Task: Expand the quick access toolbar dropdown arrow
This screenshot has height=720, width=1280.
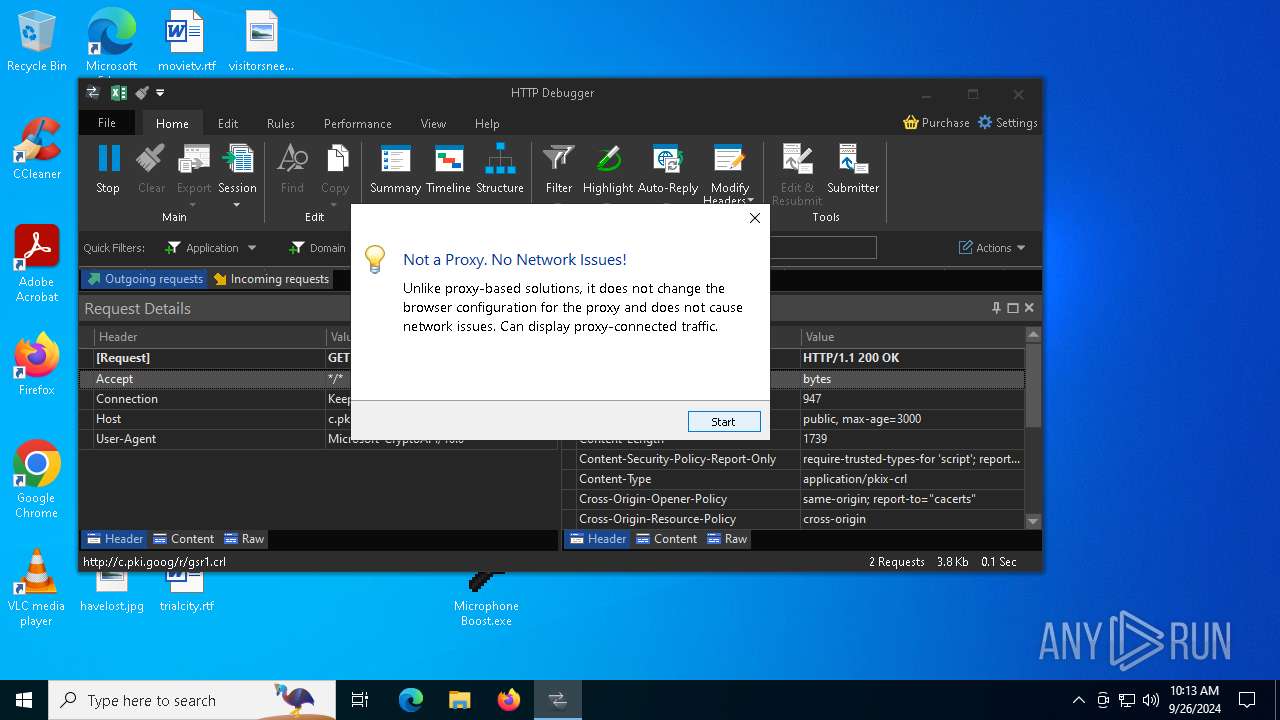Action: (x=160, y=93)
